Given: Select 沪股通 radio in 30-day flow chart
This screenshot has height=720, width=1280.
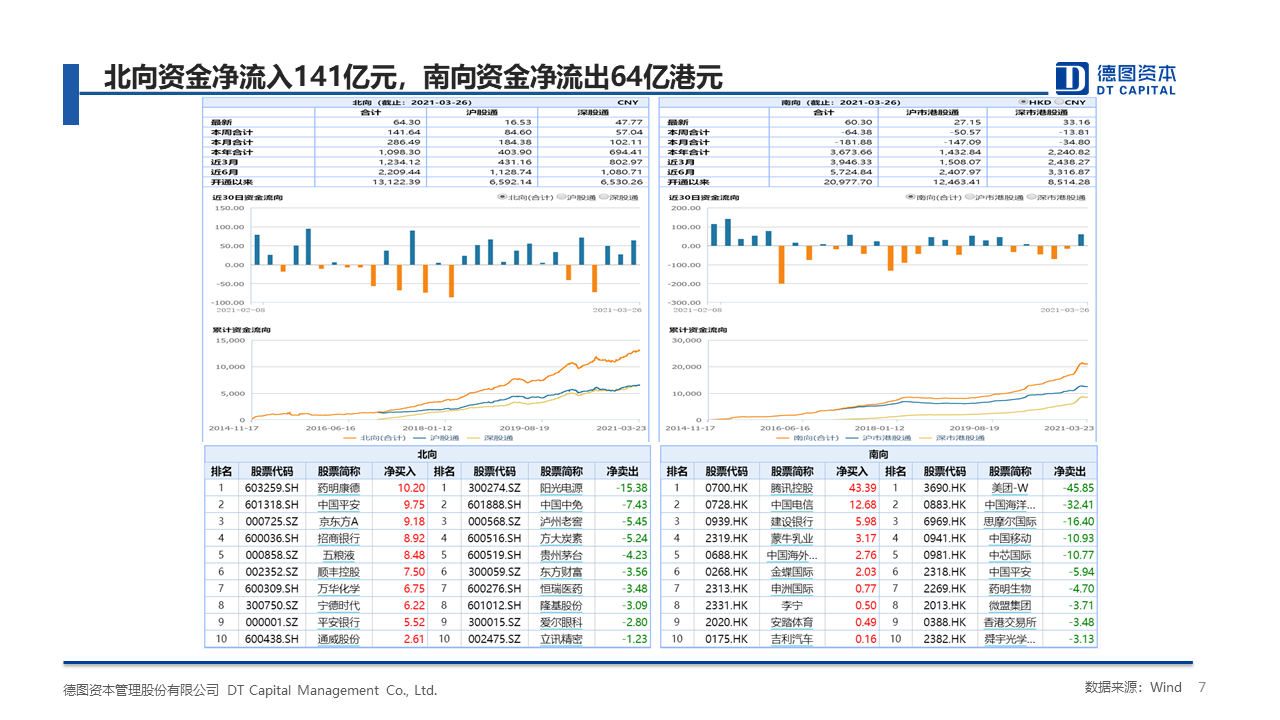Looking at the screenshot, I should 560,197.
